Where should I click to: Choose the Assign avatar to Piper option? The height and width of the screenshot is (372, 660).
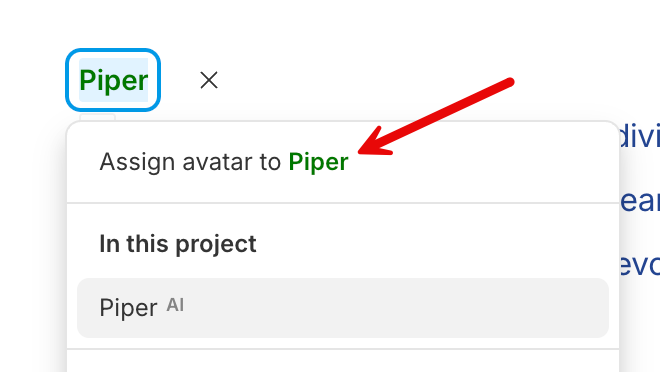point(343,162)
